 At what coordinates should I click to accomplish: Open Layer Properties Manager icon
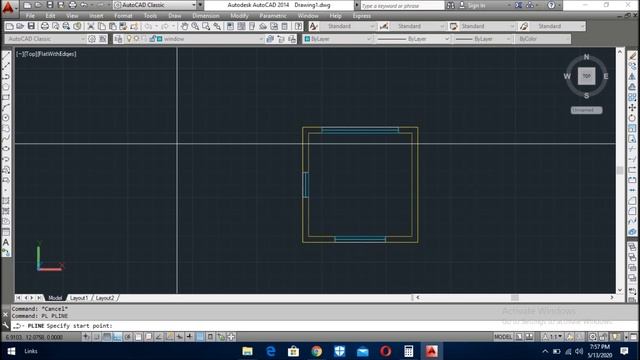click(118, 39)
